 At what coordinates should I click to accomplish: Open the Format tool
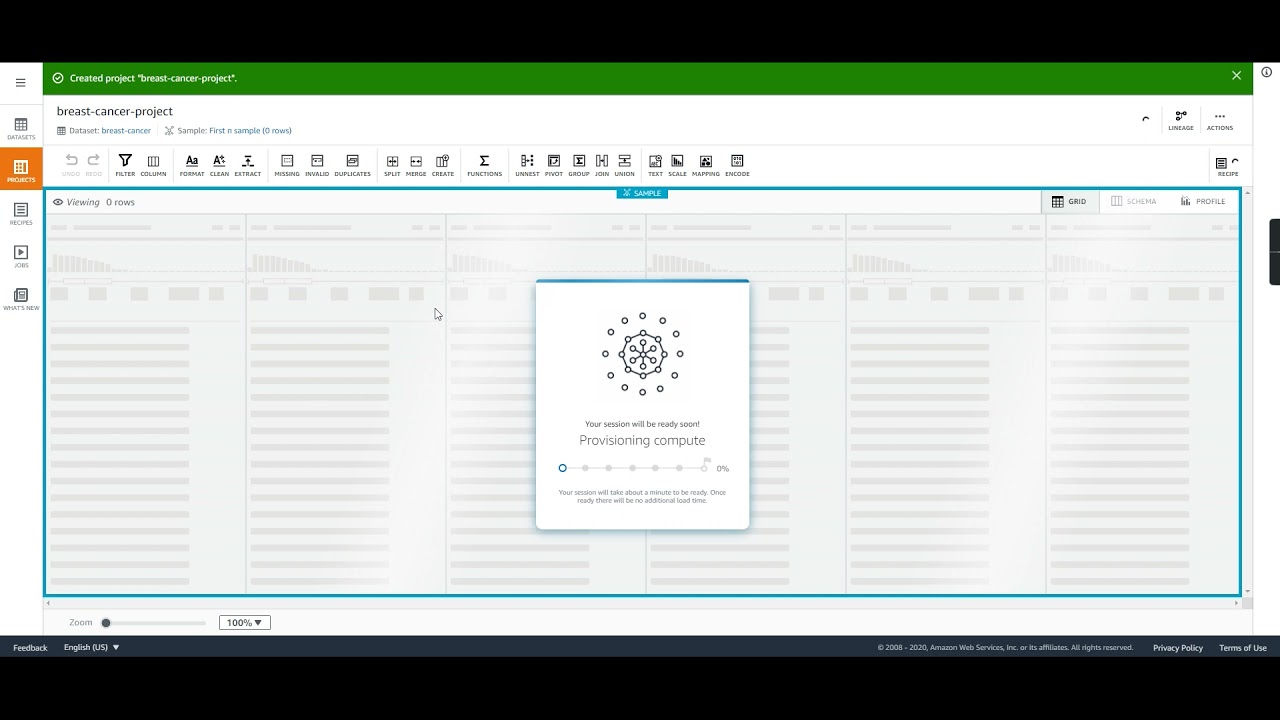192,165
